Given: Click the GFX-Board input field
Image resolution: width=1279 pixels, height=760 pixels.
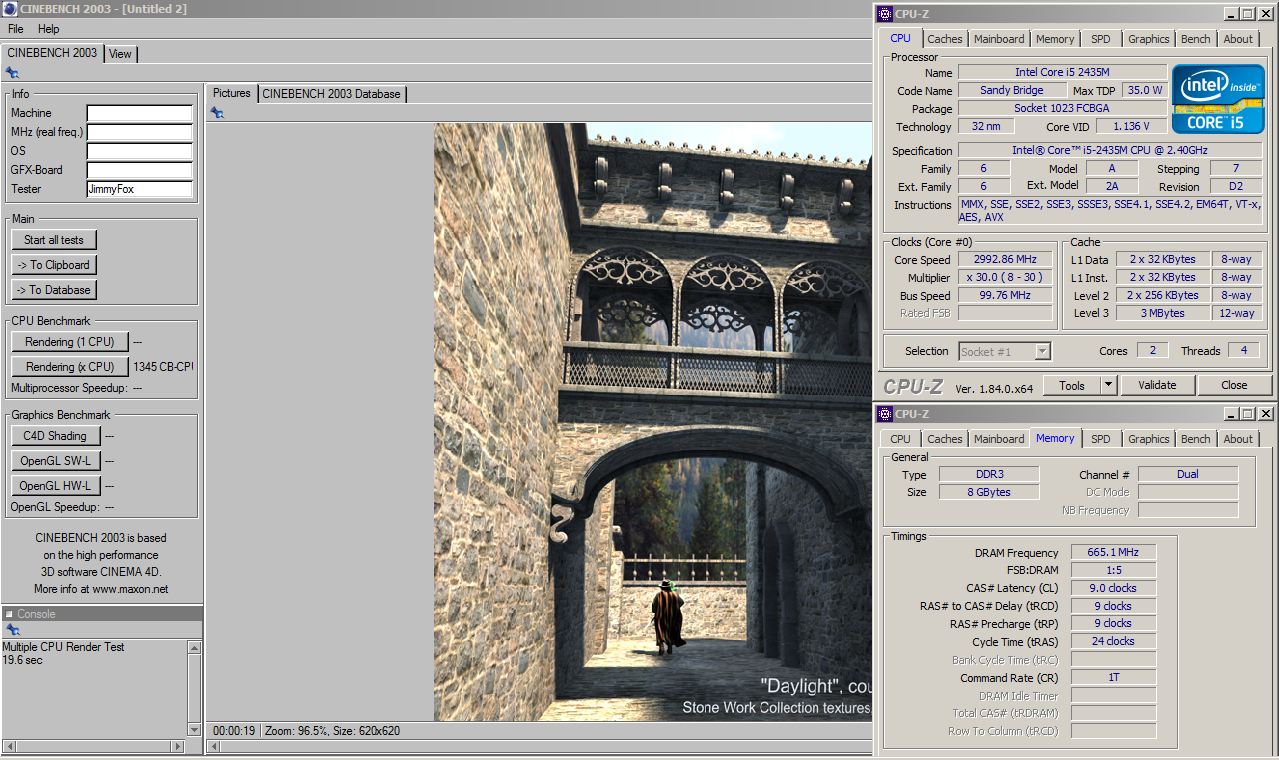Looking at the screenshot, I should (139, 170).
